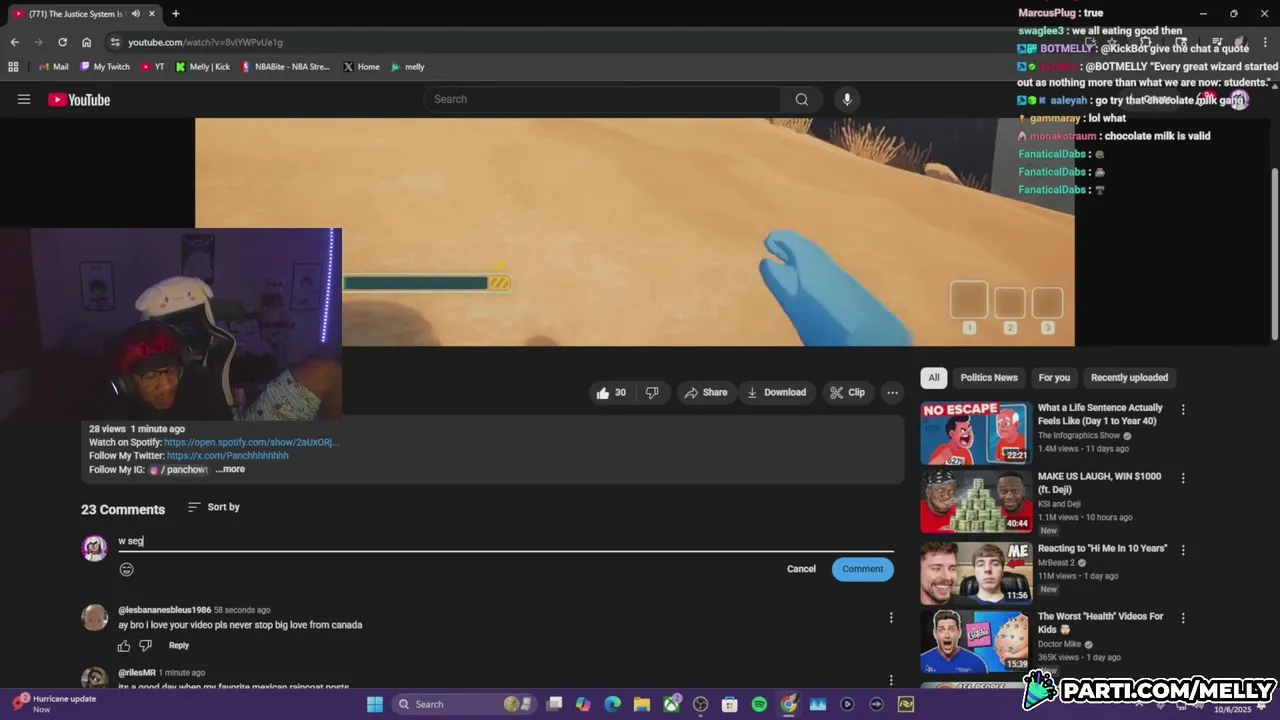Open the NBABite bookmark
Screen dimensions: 1280x720
point(285,67)
